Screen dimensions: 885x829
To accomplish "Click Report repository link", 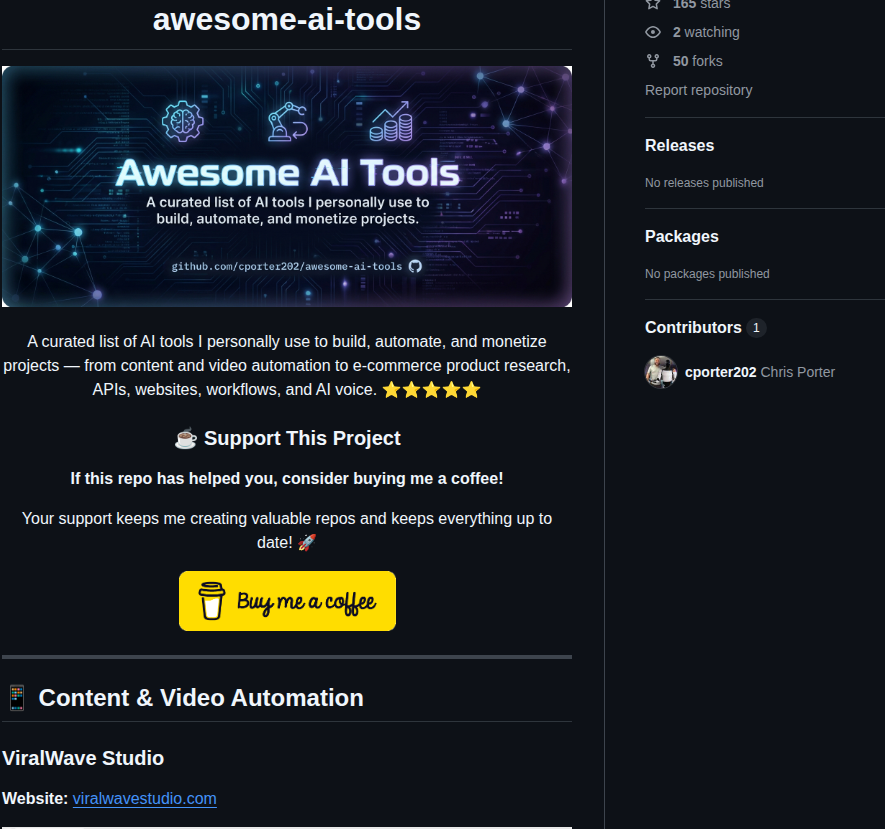I will tap(698, 90).
